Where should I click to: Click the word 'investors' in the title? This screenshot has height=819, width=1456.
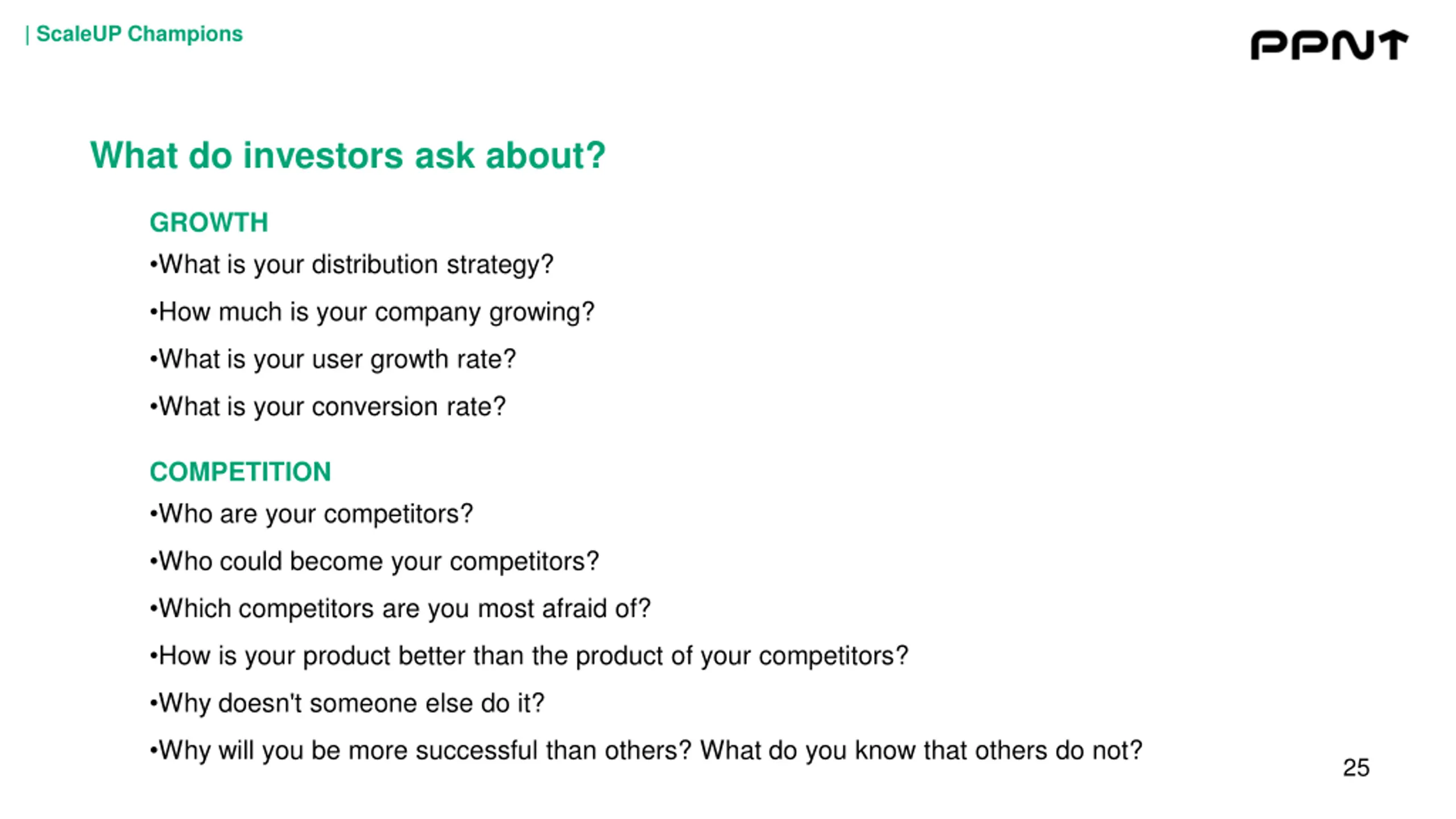pyautogui.click(x=324, y=155)
